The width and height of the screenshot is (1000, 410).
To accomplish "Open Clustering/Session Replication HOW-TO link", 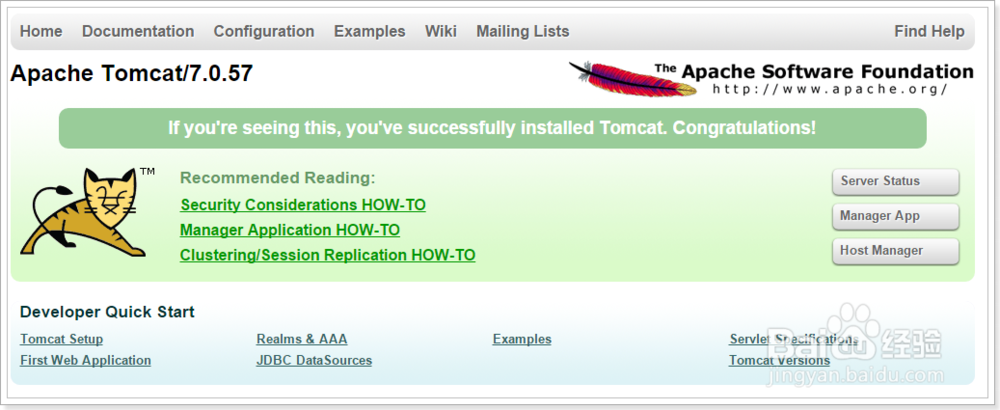I will tap(328, 255).
